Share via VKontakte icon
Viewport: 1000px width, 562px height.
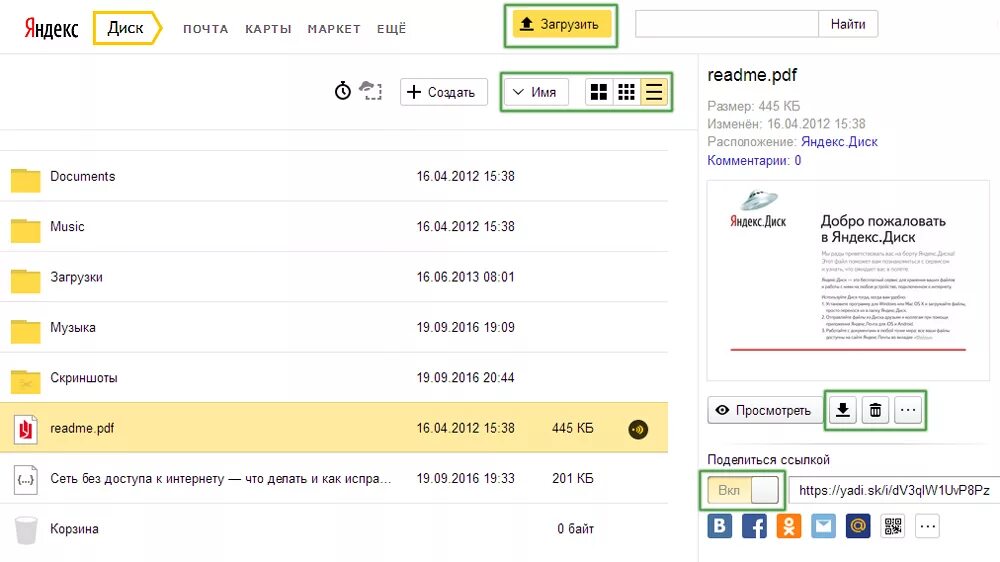(719, 526)
